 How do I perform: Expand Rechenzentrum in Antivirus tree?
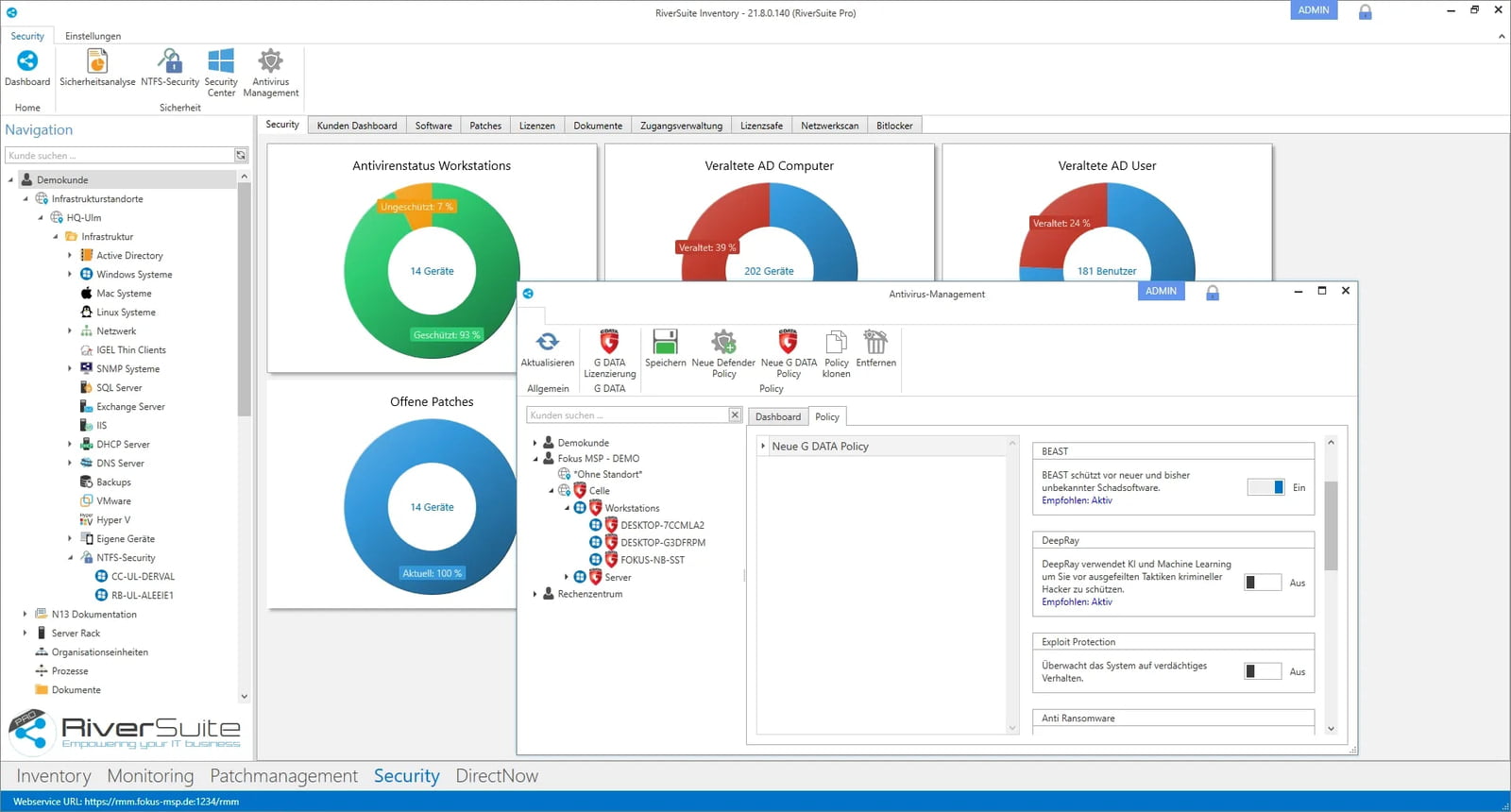click(x=535, y=594)
